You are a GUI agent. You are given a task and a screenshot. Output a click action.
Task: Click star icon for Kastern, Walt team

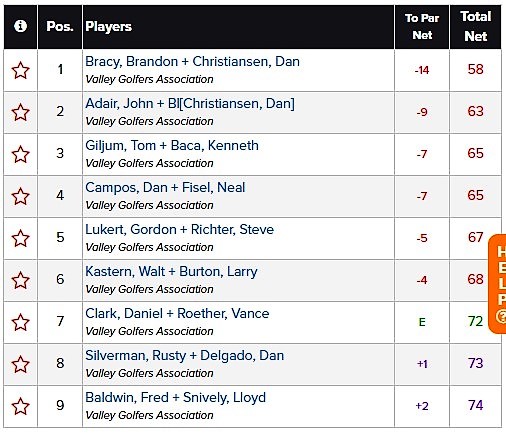tap(20, 280)
